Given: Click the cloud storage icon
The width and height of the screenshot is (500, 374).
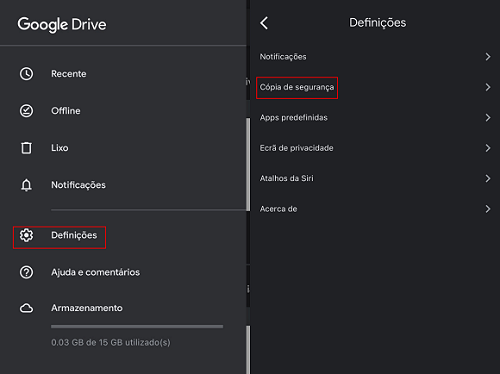Looking at the screenshot, I should [26, 308].
